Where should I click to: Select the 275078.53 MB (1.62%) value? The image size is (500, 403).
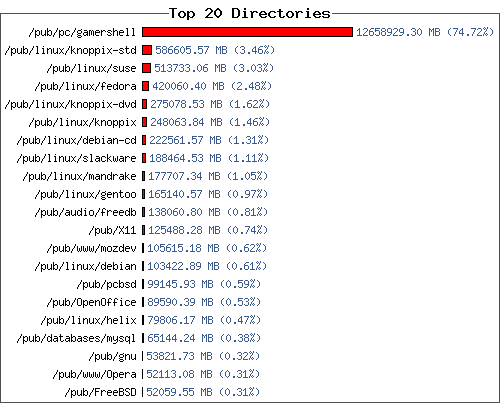click(x=210, y=104)
